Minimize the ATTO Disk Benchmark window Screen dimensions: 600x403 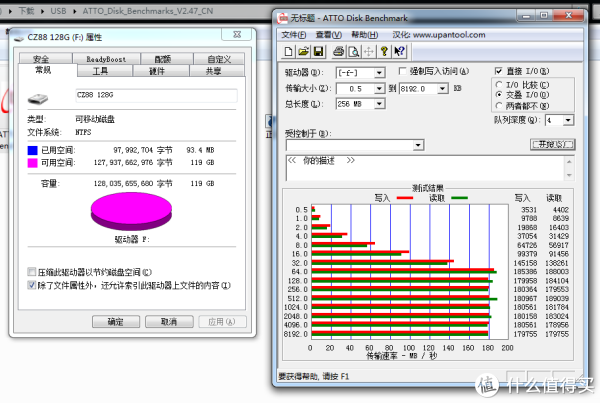coord(527,16)
